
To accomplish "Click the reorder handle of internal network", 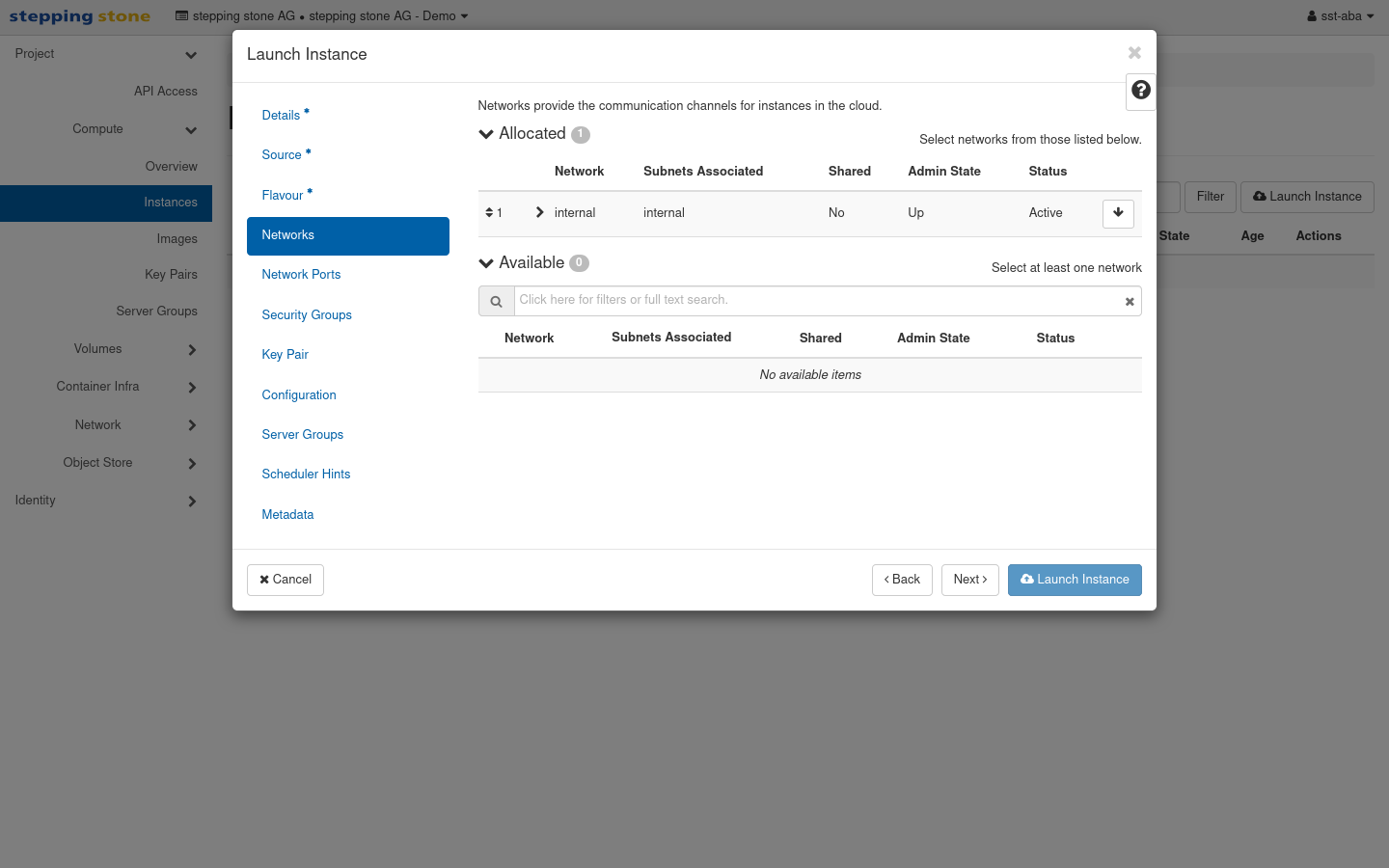I will [x=490, y=213].
